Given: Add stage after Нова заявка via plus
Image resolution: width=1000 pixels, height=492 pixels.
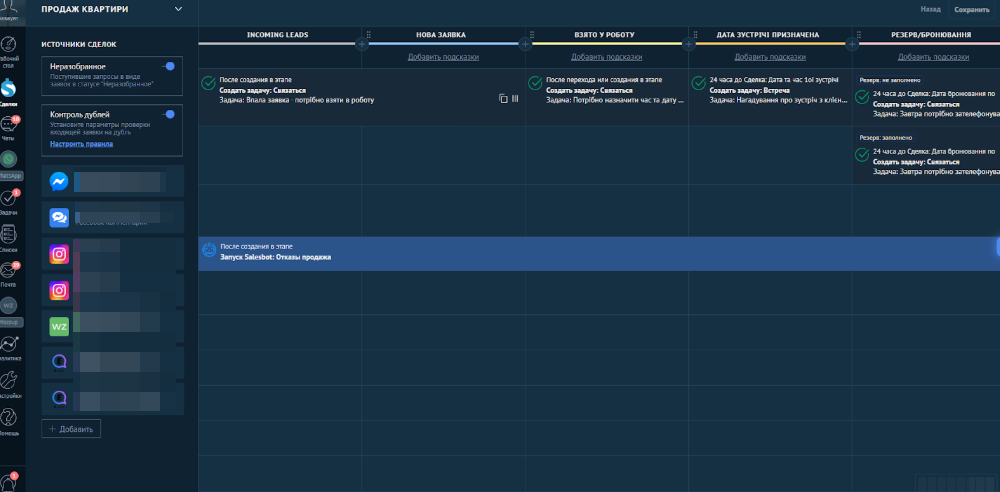Looking at the screenshot, I should coord(525,44).
